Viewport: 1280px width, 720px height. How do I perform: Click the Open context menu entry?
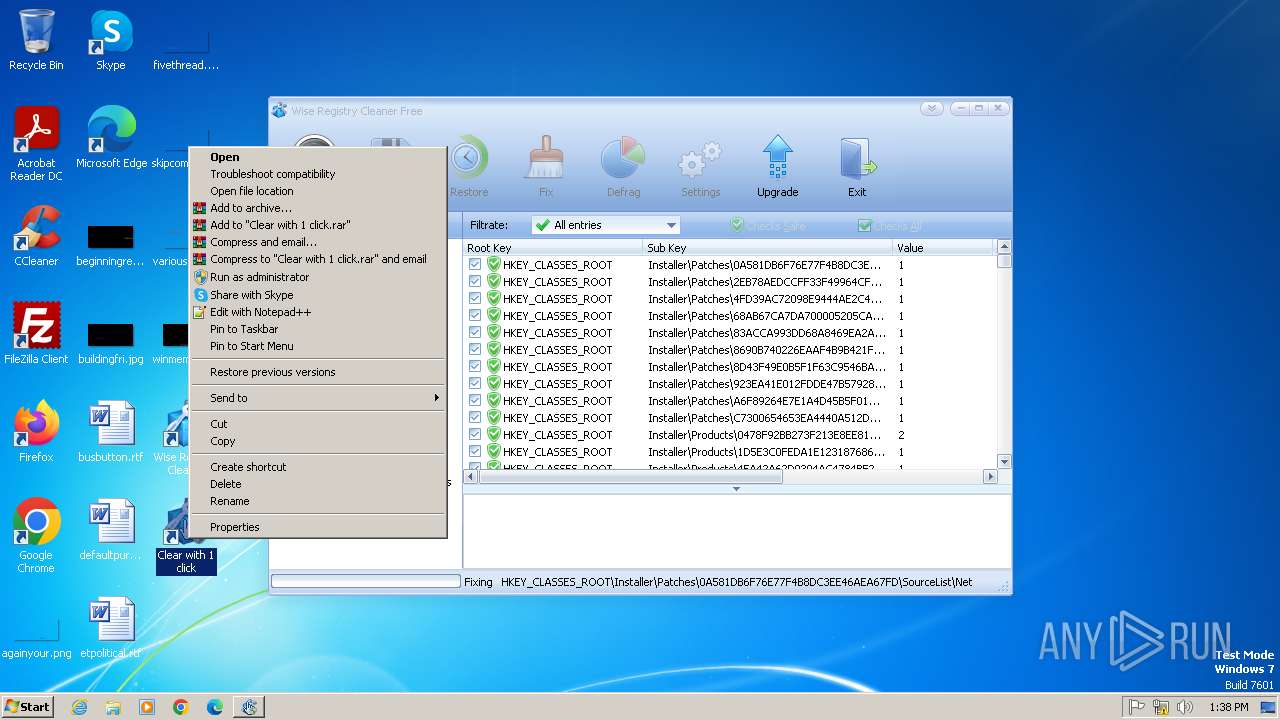[x=318, y=157]
